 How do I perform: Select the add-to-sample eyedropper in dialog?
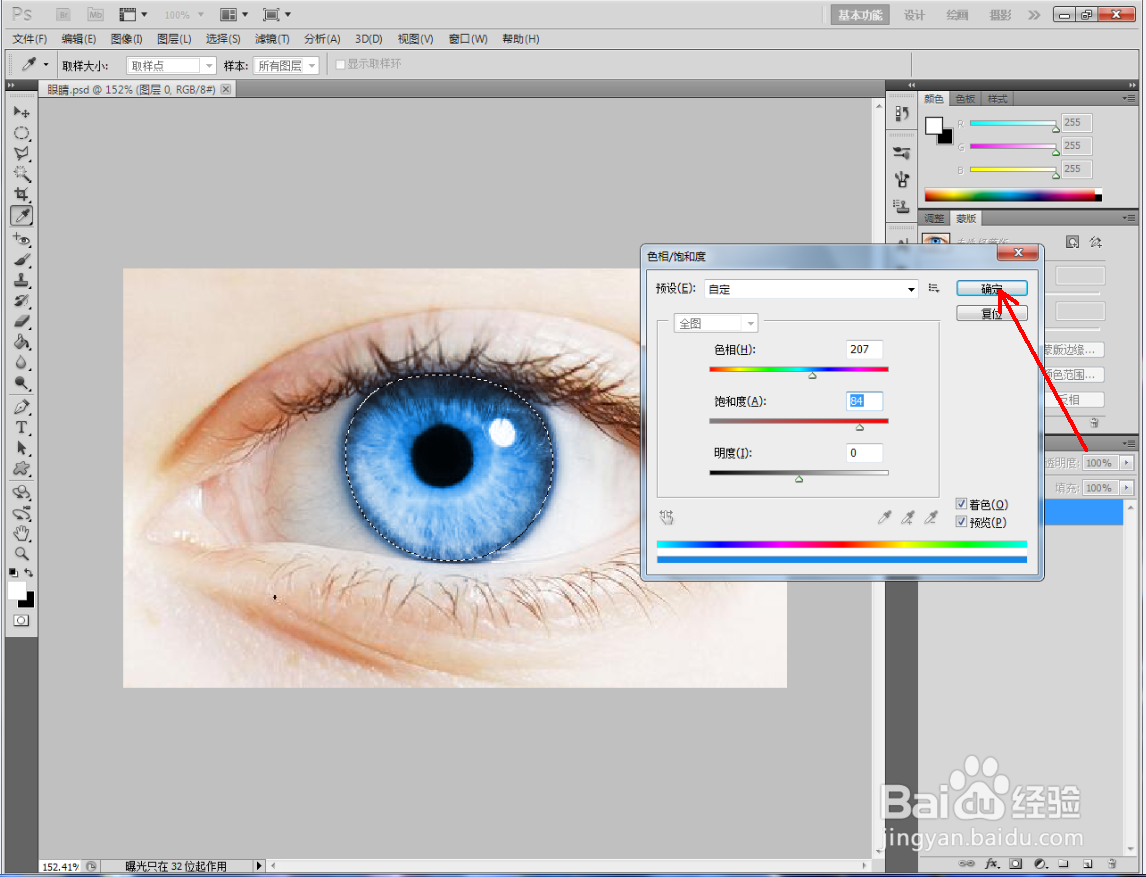tap(907, 518)
